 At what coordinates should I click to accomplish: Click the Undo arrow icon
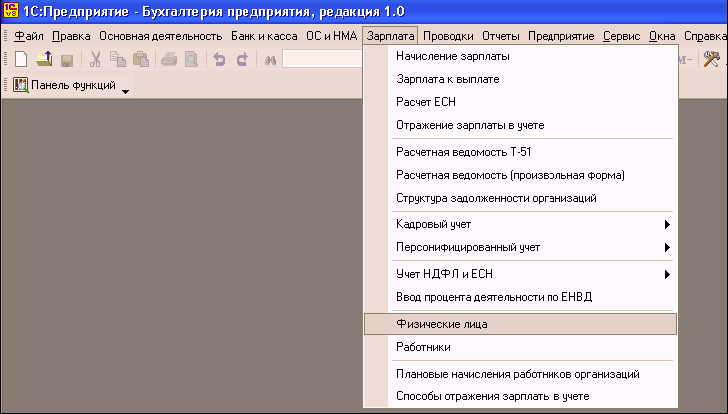tap(219, 60)
